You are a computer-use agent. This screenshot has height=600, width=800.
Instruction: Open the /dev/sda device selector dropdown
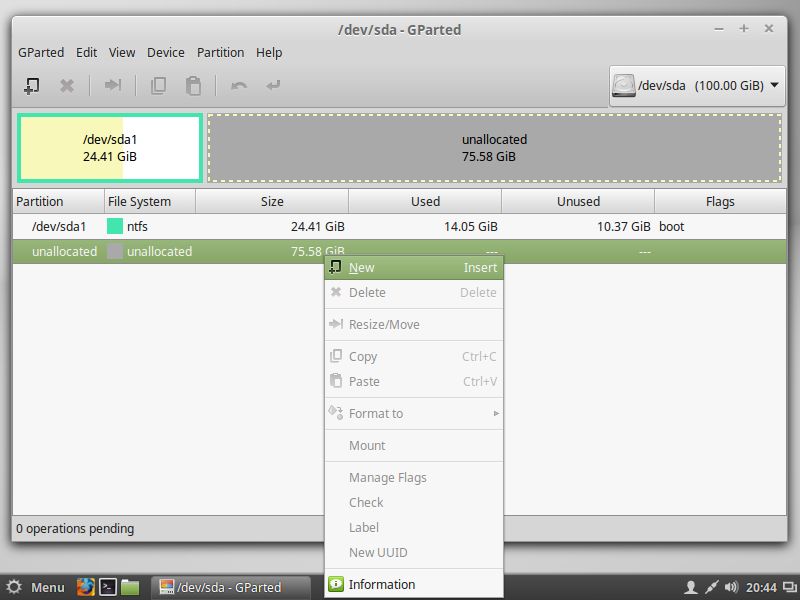pos(697,86)
